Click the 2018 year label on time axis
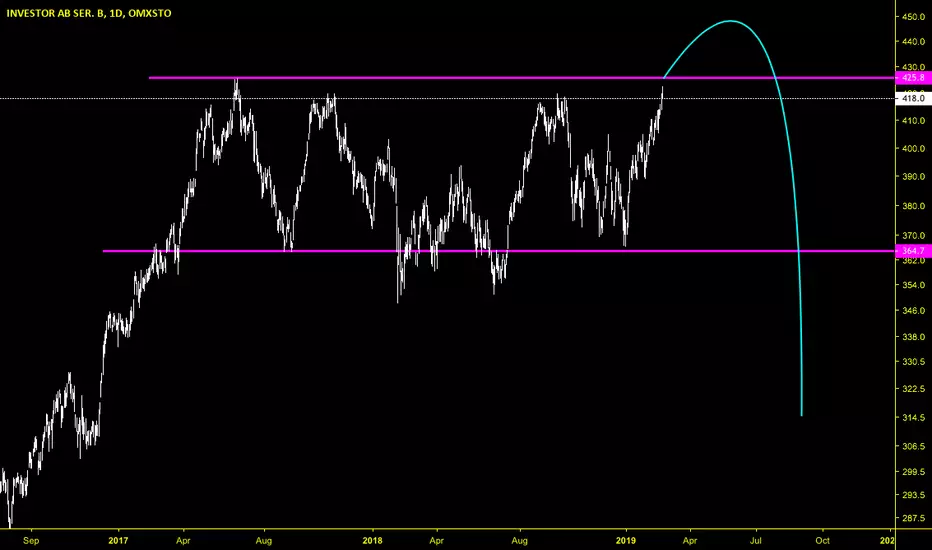 point(373,540)
